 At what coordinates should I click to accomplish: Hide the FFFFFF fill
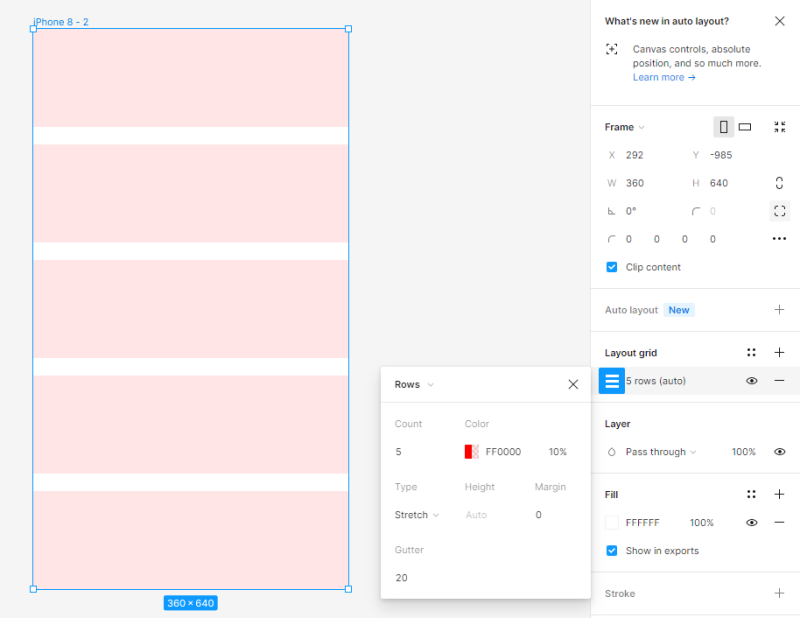[x=751, y=523]
